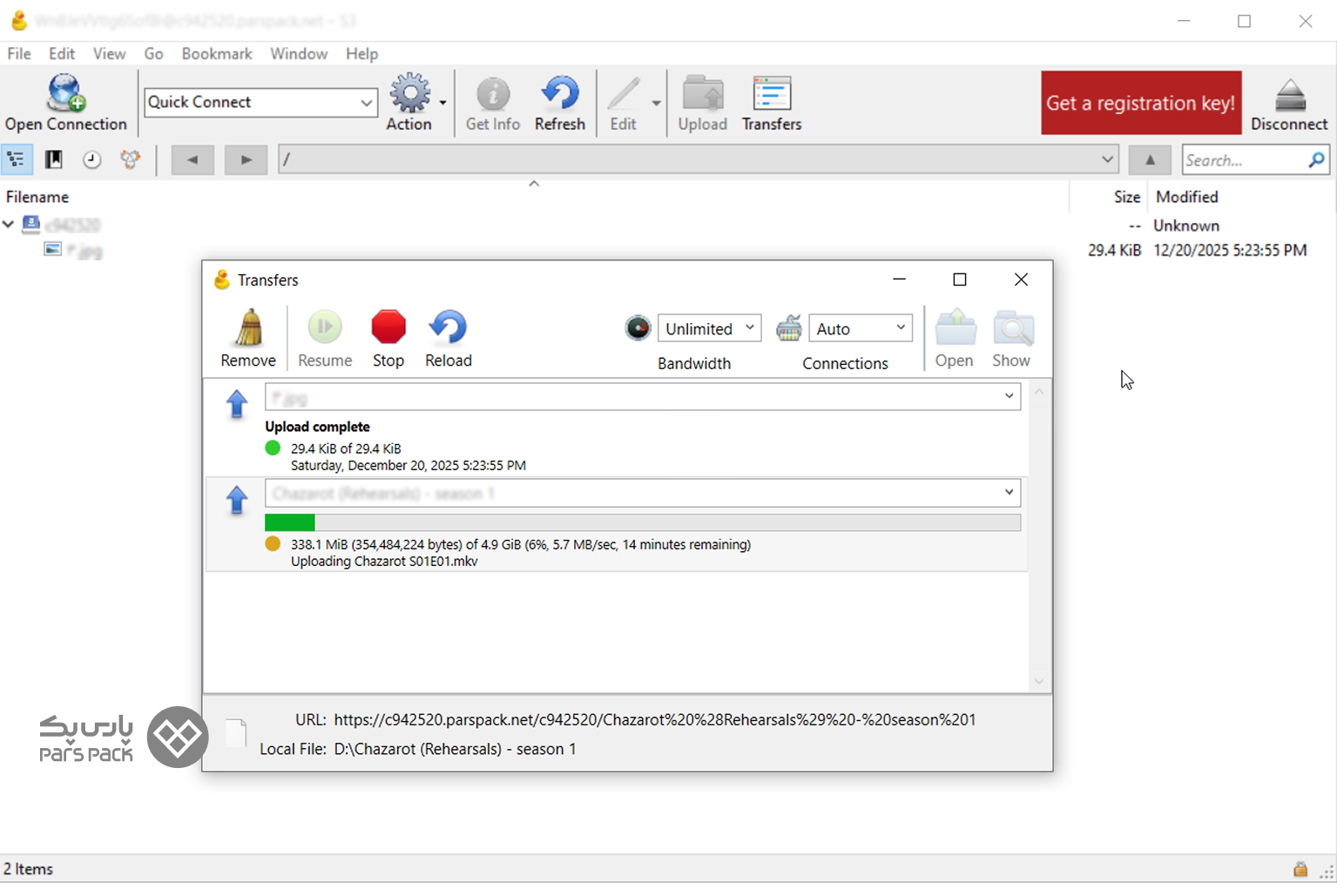Screen dimensions: 1337x896
Task: Open the Transfers window from the toolbar
Action: click(x=771, y=94)
